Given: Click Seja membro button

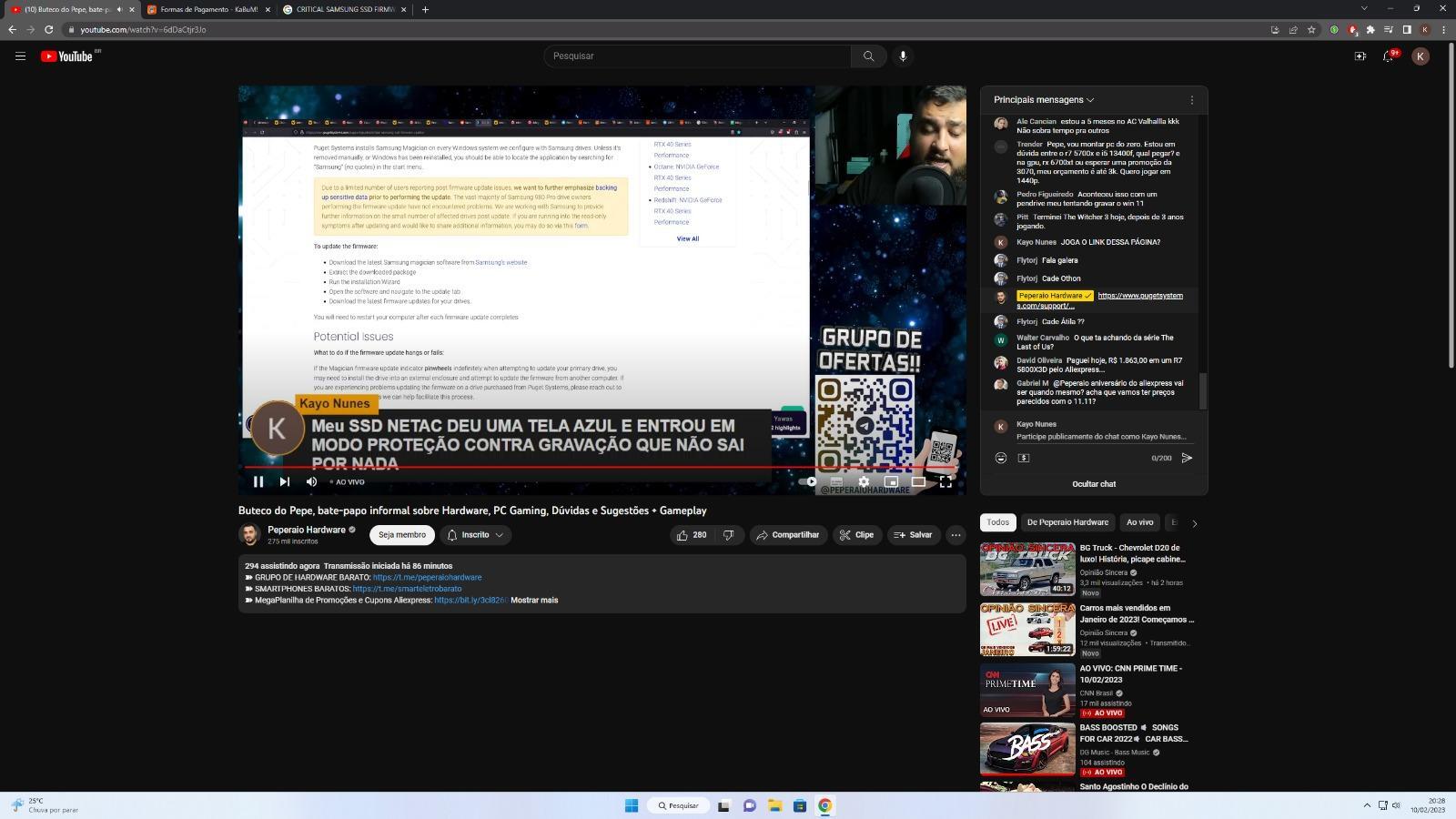Looking at the screenshot, I should (x=402, y=535).
